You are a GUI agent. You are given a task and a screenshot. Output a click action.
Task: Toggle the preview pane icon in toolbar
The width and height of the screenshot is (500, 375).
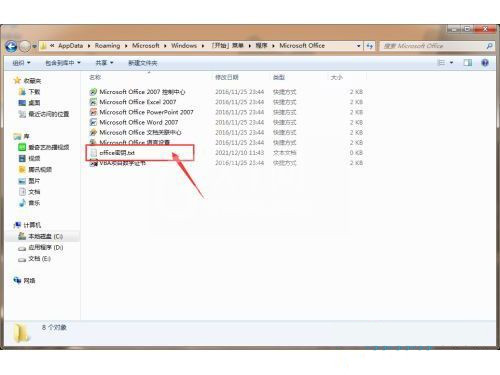468,63
